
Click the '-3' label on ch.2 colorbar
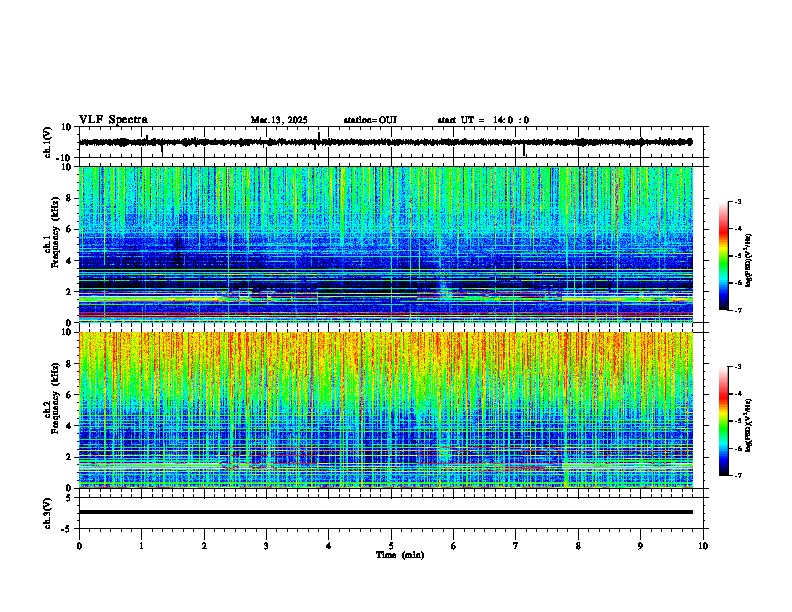737,367
